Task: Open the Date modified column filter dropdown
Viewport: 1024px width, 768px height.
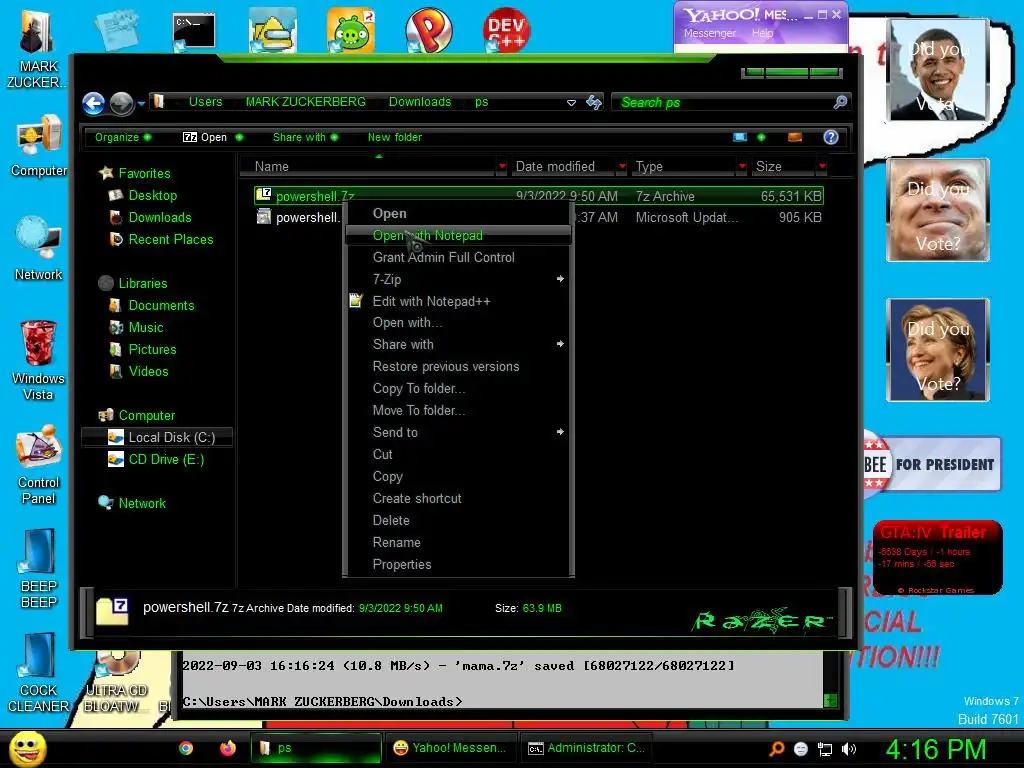Action: coord(622,167)
